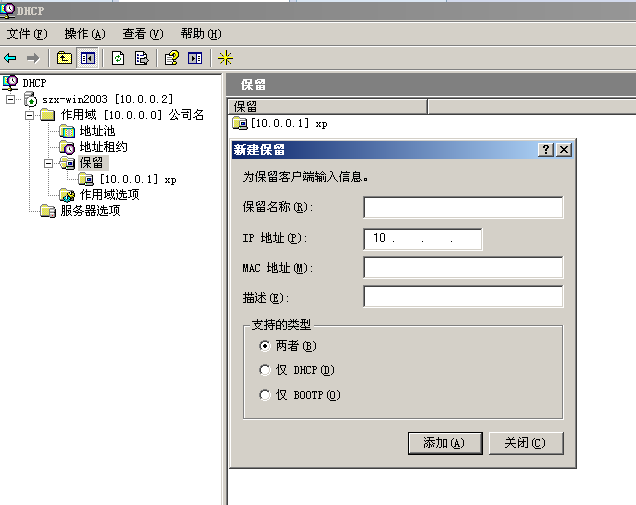Viewport: 636px width, 505px height.
Task: Click the IP 地址 input field
Action: [423, 239]
